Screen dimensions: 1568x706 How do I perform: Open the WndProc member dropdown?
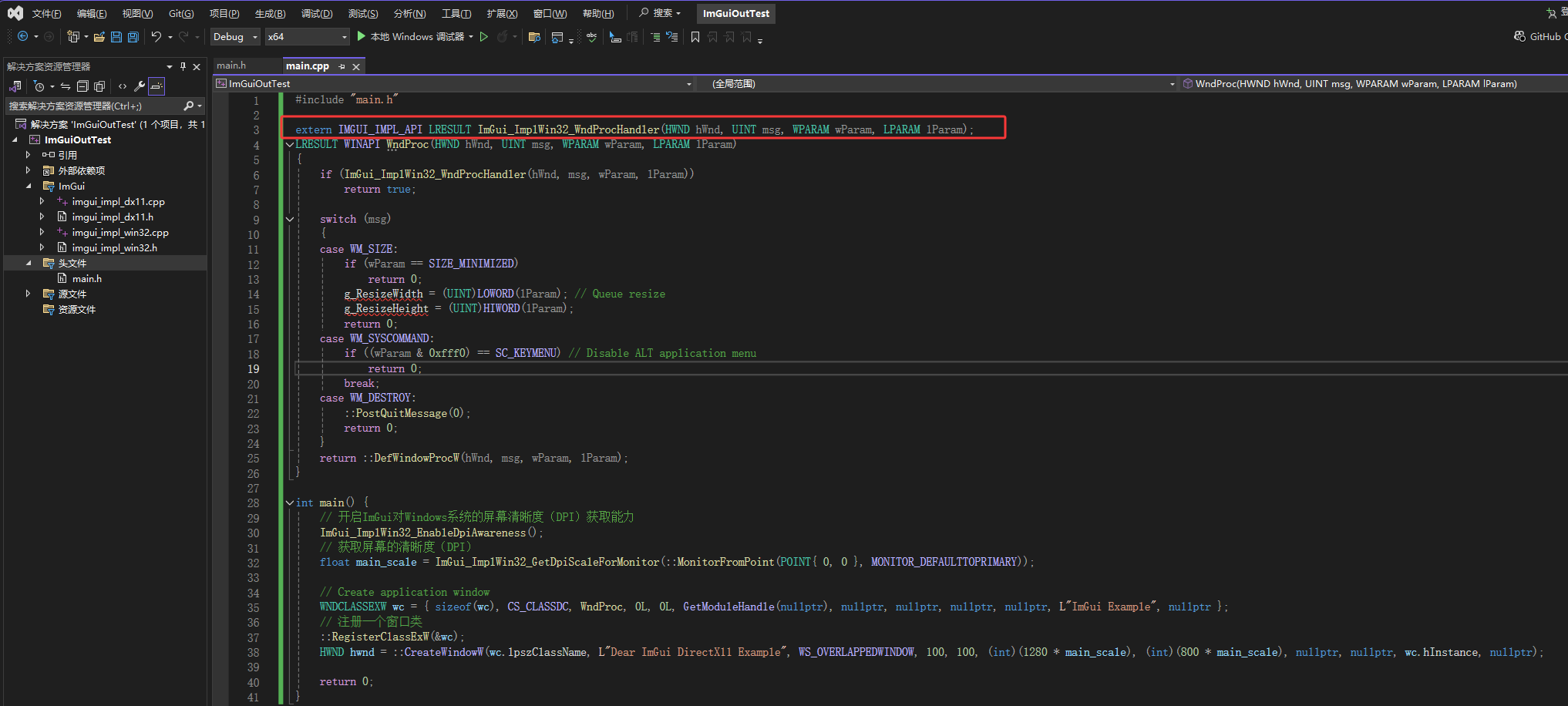click(1375, 83)
